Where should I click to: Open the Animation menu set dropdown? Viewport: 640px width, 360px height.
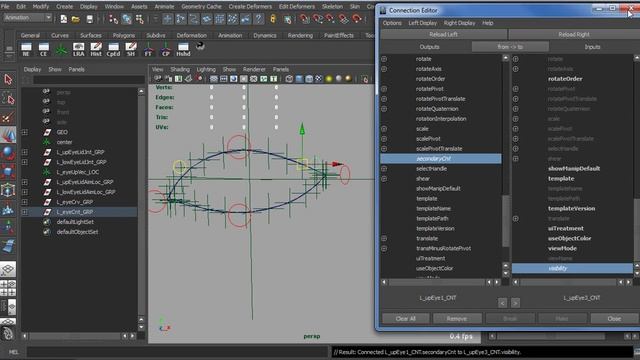(28, 18)
